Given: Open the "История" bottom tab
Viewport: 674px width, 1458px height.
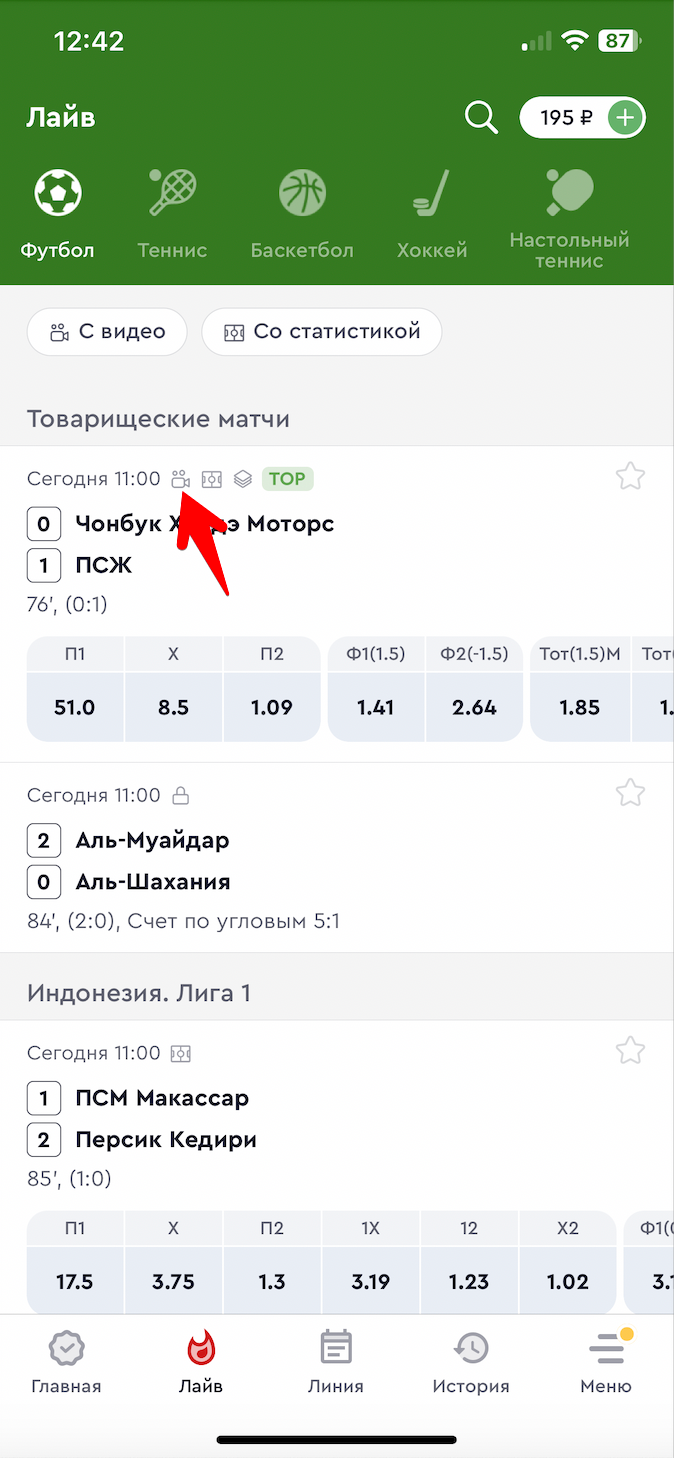Looking at the screenshot, I should pyautogui.click(x=471, y=1362).
